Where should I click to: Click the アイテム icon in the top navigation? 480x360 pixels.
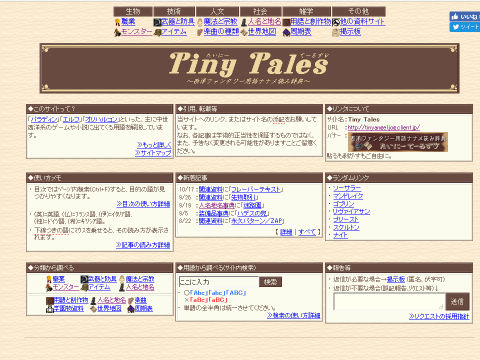coord(158,32)
